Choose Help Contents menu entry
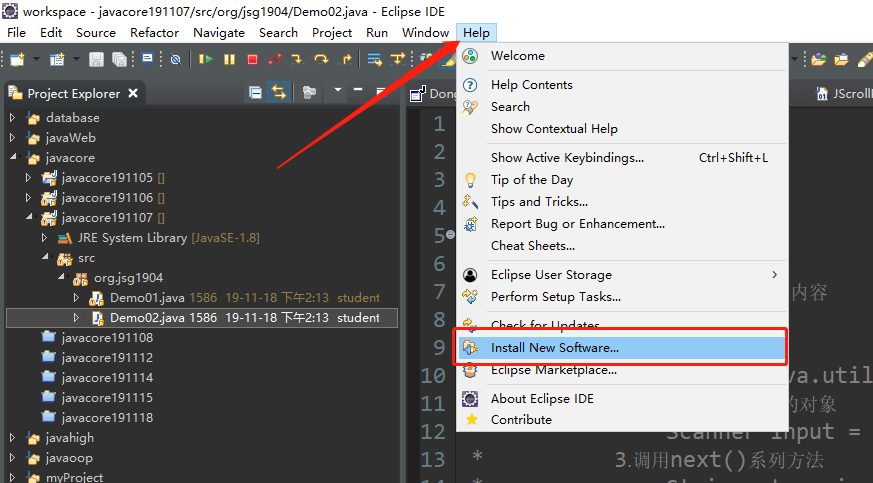This screenshot has height=483, width=873. pyautogui.click(x=621, y=85)
